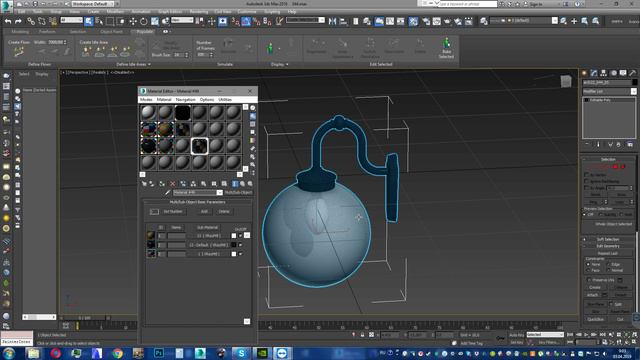Click the black color swatch of second sub-material
The height and width of the screenshot is (360, 640).
pyautogui.click(x=234, y=245)
